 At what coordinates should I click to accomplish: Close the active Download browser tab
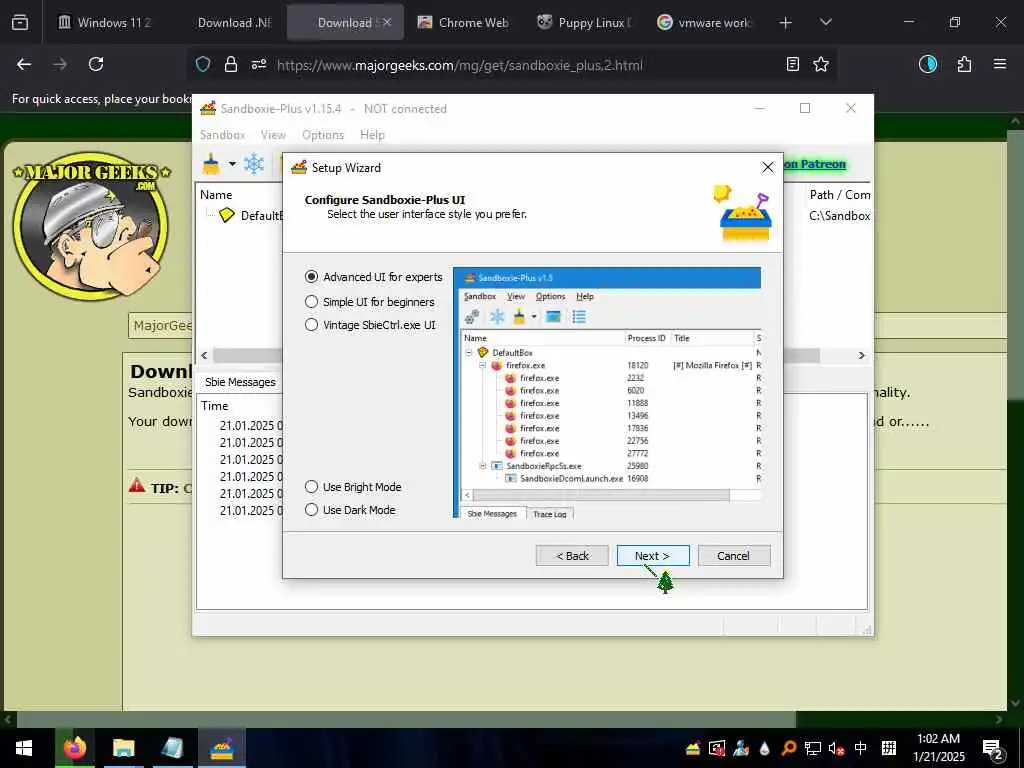387,22
